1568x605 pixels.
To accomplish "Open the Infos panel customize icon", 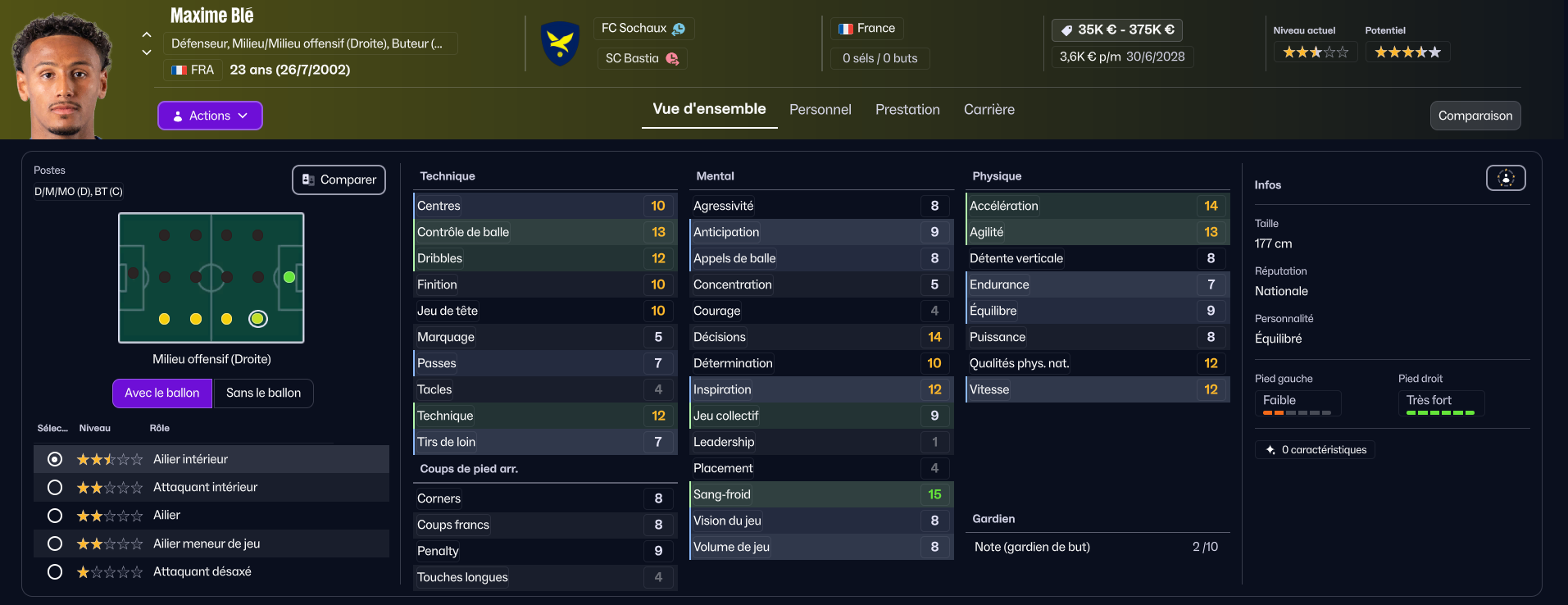I will pyautogui.click(x=1506, y=178).
